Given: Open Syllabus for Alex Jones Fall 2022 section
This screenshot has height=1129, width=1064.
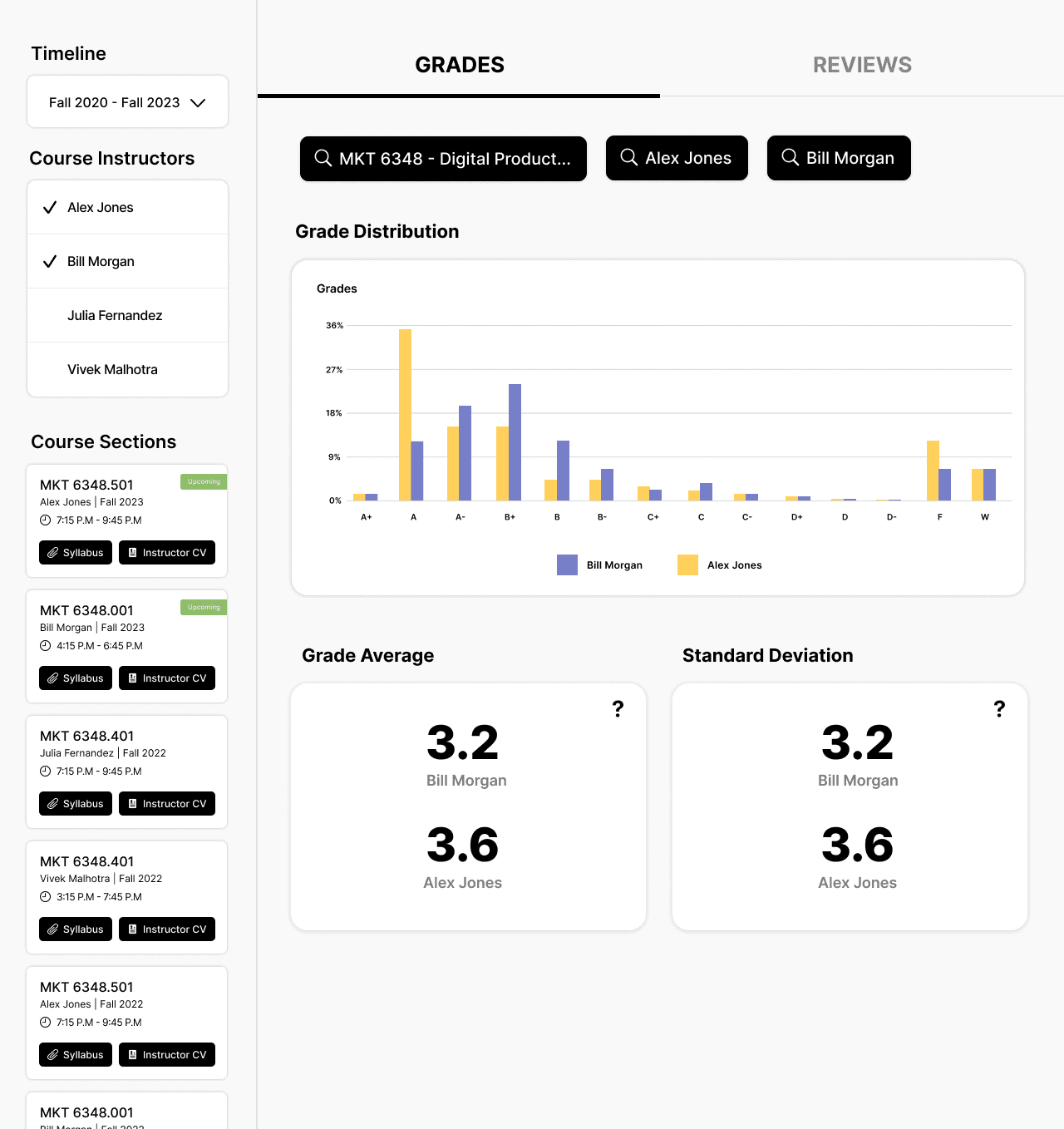Looking at the screenshot, I should click(76, 1055).
